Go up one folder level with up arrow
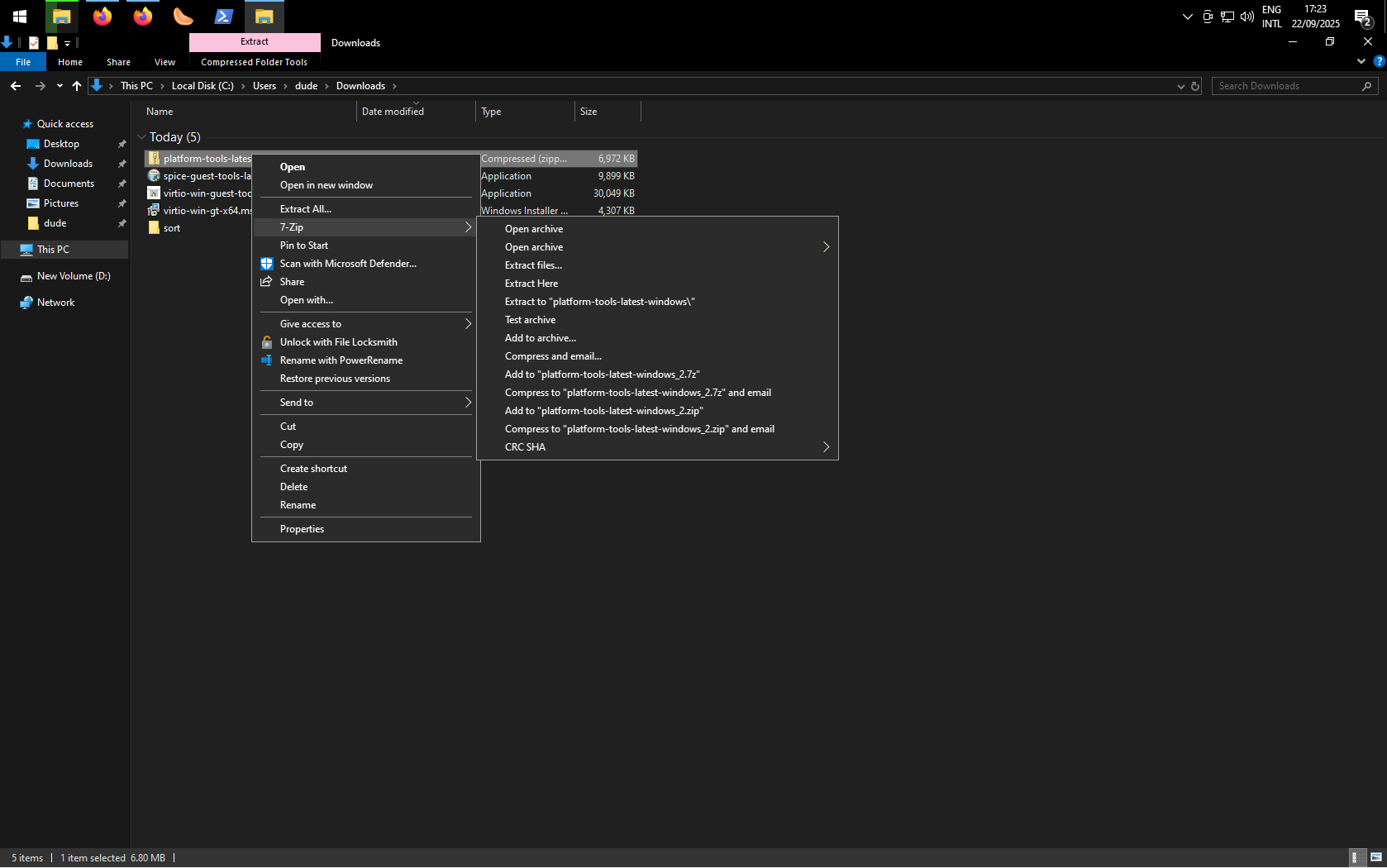This screenshot has height=868, width=1387. point(77,86)
